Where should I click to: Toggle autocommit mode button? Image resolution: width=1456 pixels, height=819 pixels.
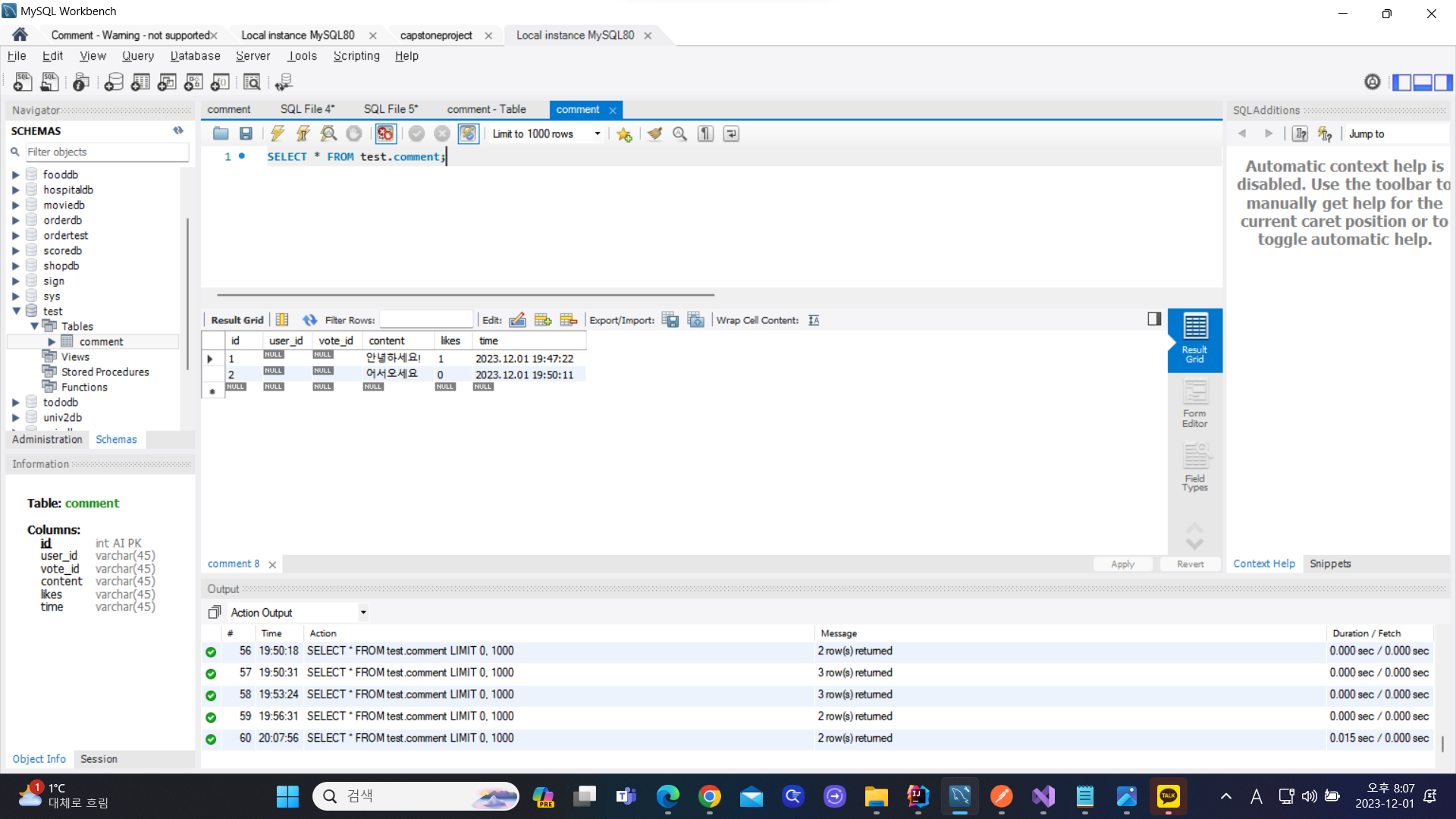(468, 133)
